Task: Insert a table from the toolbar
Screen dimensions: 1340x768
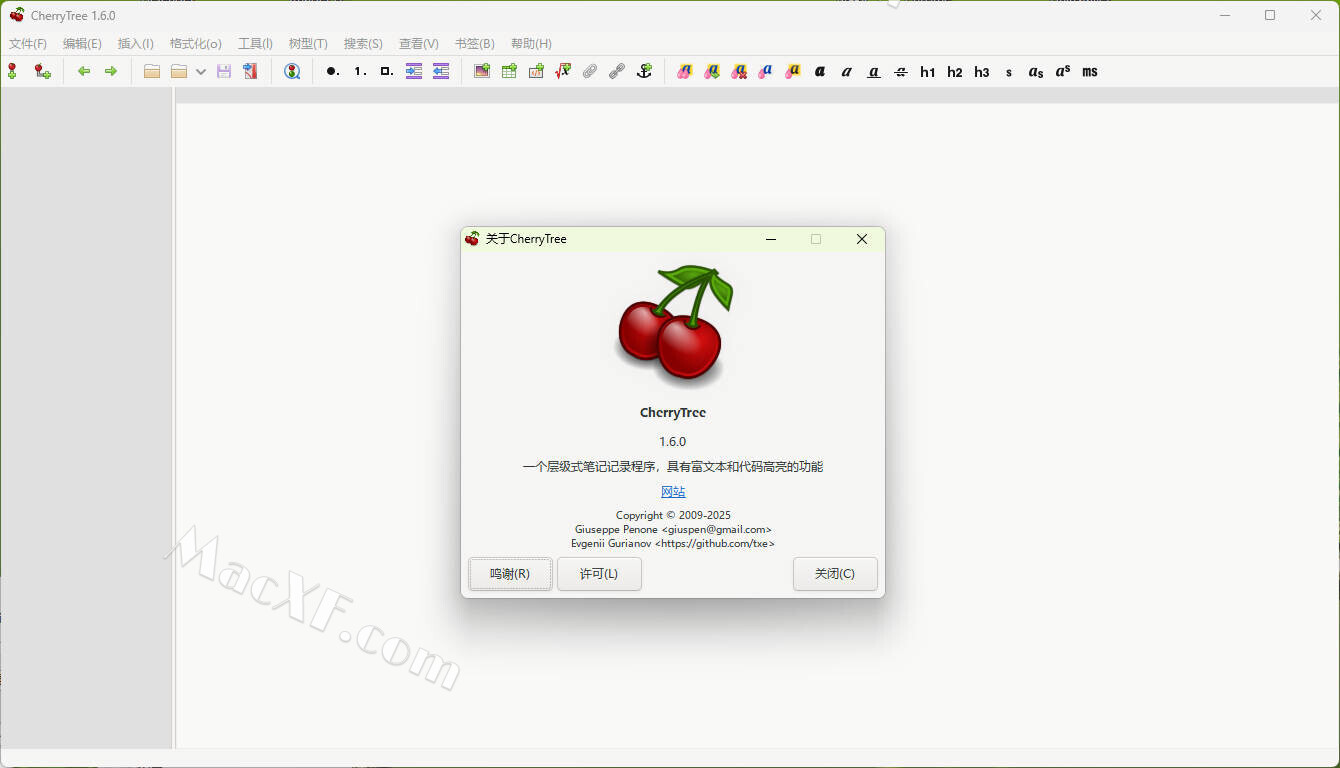Action: click(x=509, y=71)
